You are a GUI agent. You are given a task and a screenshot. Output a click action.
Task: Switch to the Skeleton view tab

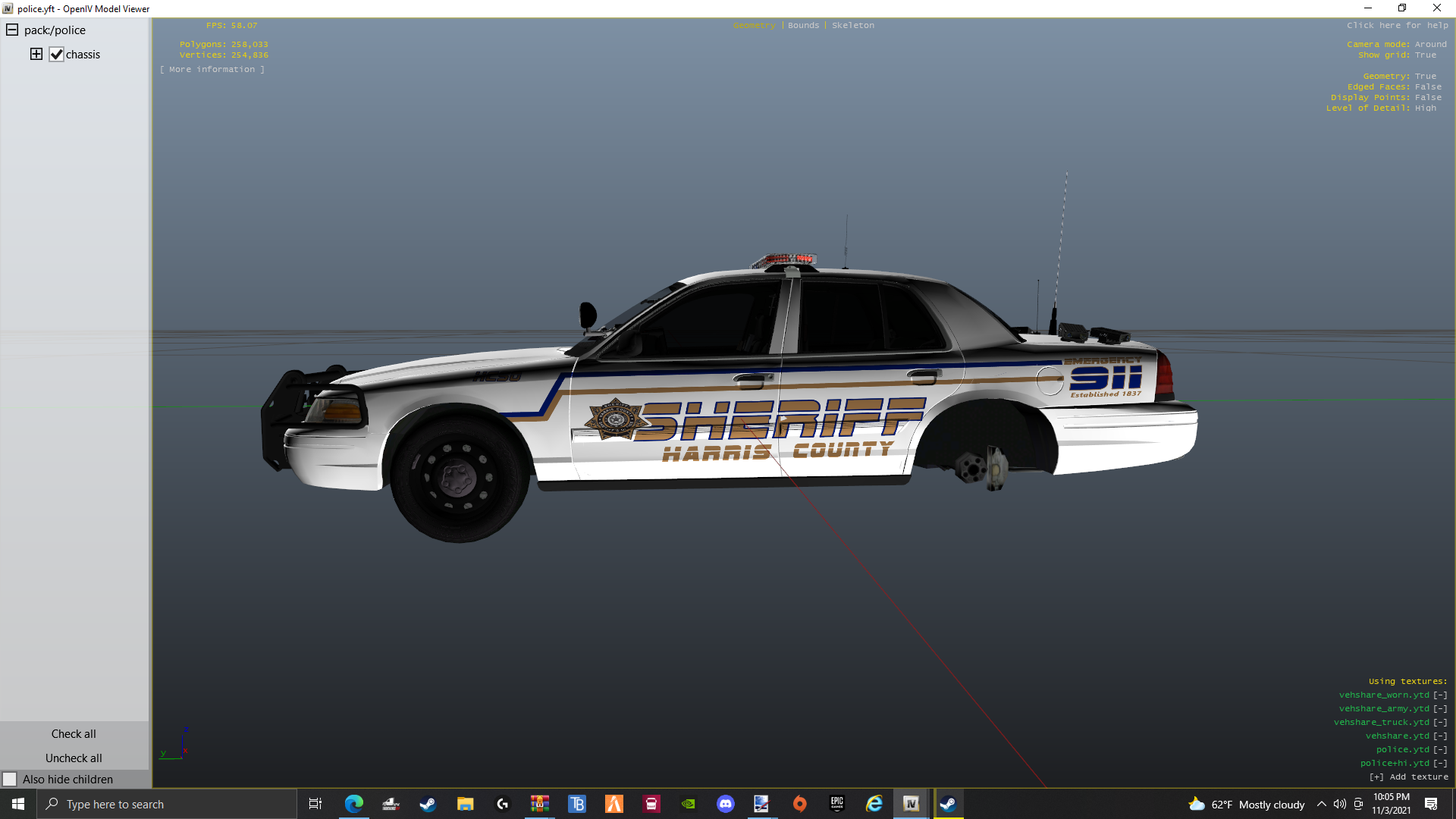click(852, 25)
